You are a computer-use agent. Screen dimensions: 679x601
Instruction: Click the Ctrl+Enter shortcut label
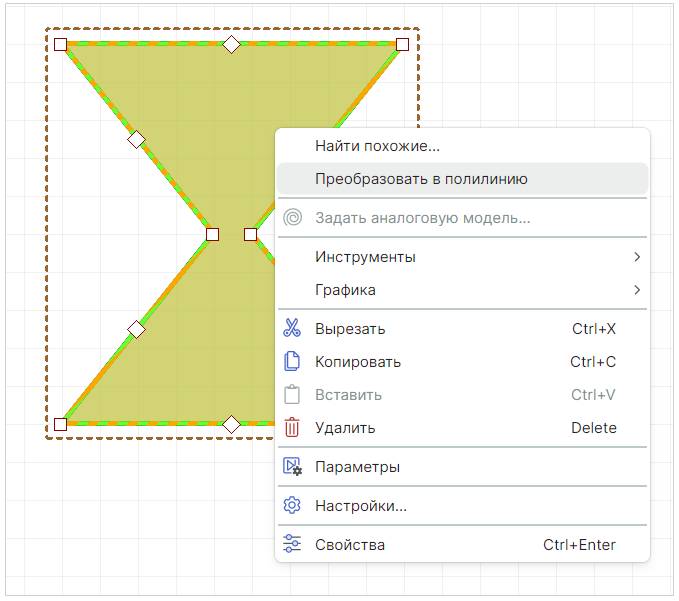point(579,545)
